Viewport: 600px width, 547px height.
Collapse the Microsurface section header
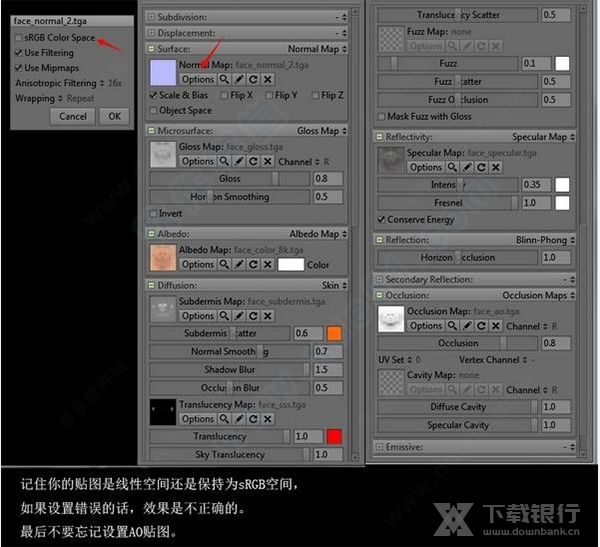(x=152, y=131)
